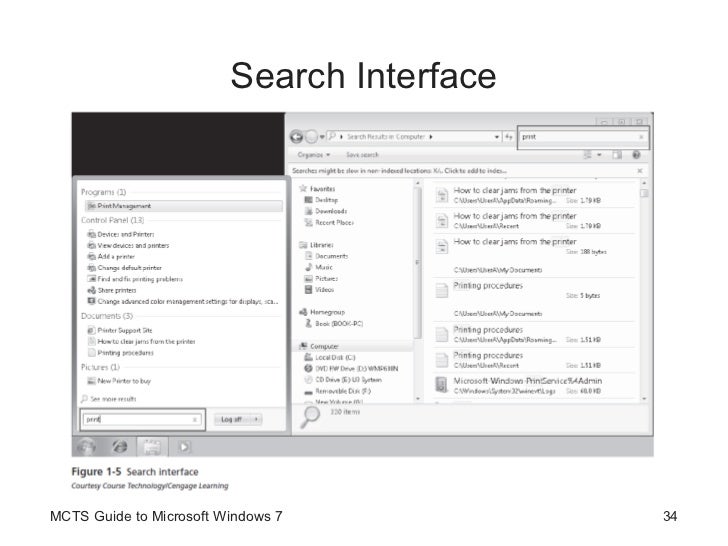This screenshot has width=728, height=546.
Task: Open Devices and Printers control panel entry
Action: pyautogui.click(x=121, y=234)
